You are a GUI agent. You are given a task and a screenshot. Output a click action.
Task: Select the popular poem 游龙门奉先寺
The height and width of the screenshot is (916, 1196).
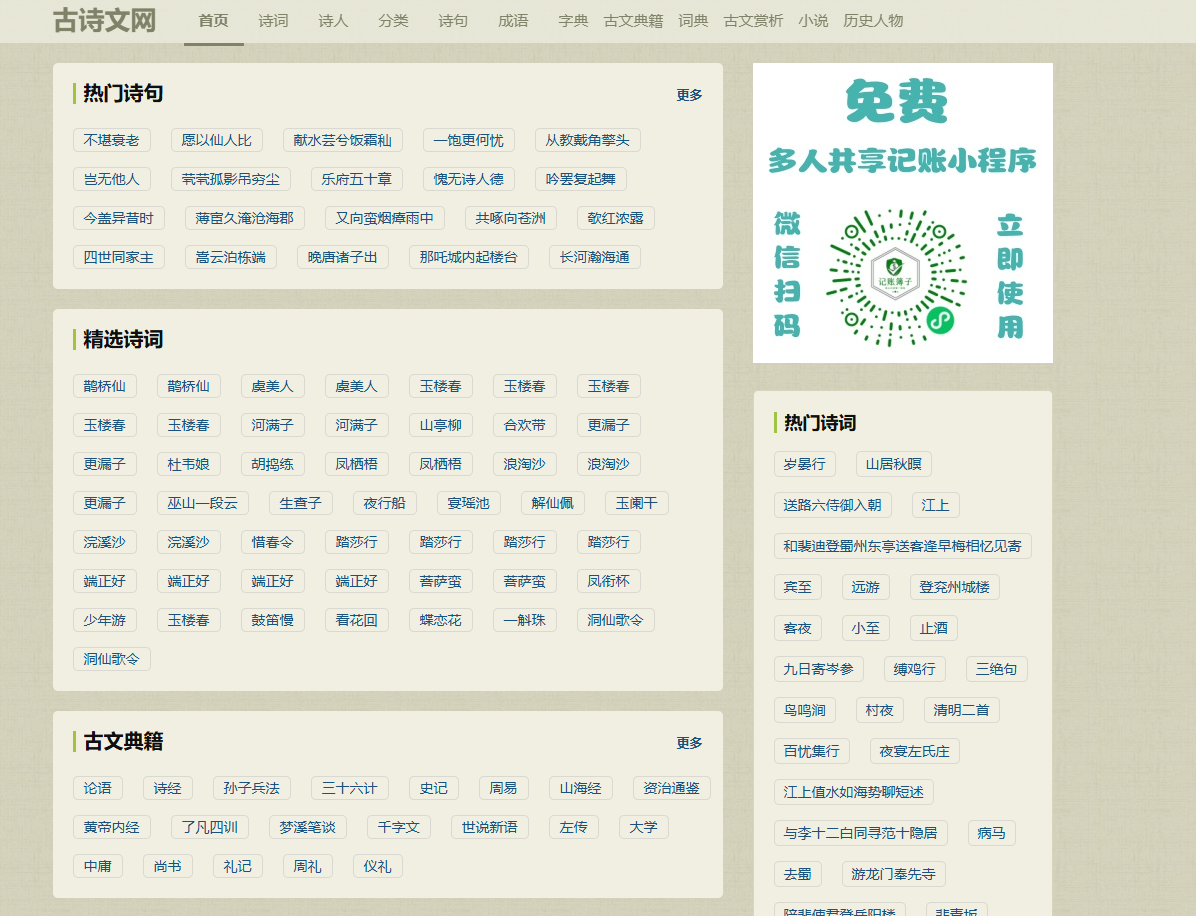click(893, 874)
